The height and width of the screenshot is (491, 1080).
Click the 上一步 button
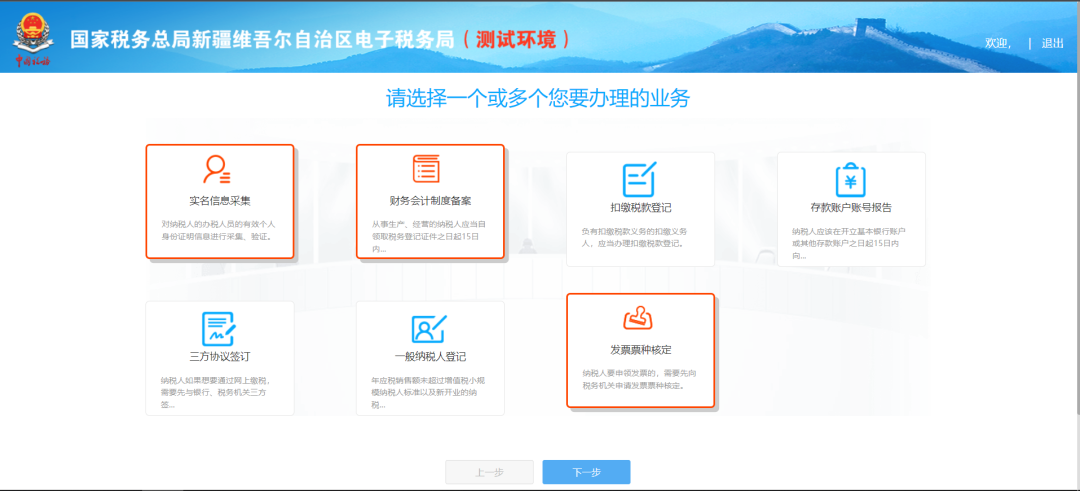[490, 472]
